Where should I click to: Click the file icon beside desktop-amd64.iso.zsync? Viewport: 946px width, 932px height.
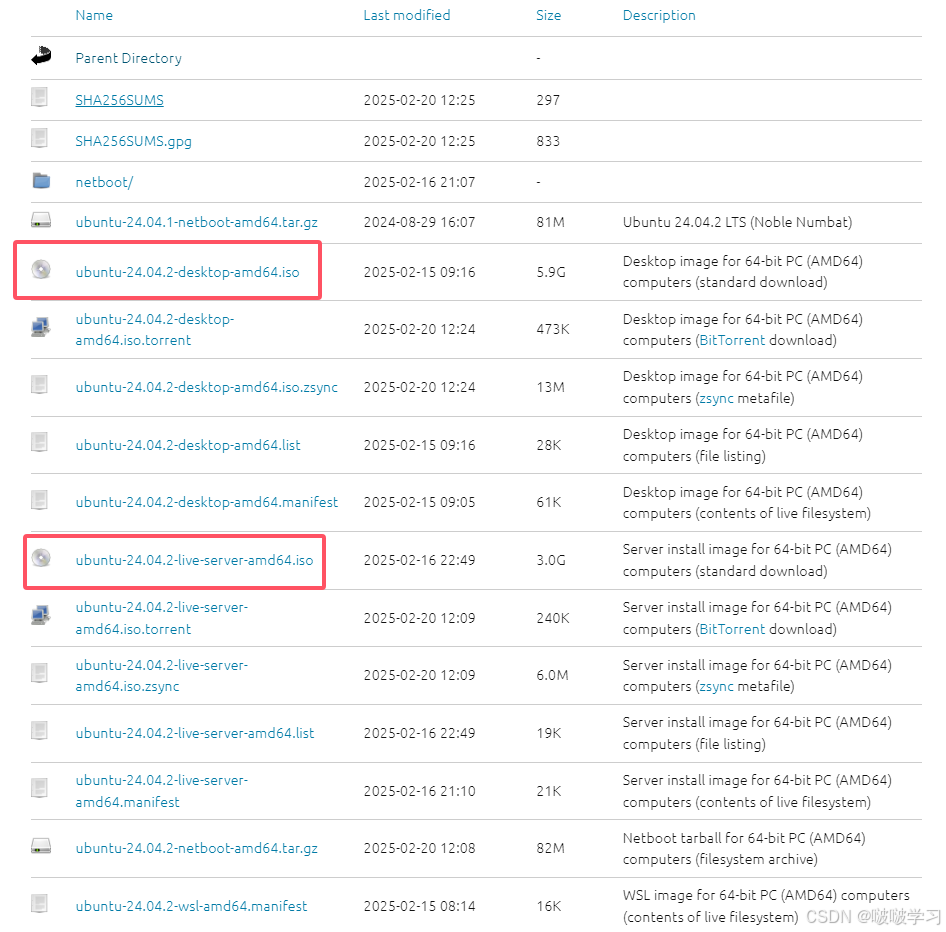(40, 385)
